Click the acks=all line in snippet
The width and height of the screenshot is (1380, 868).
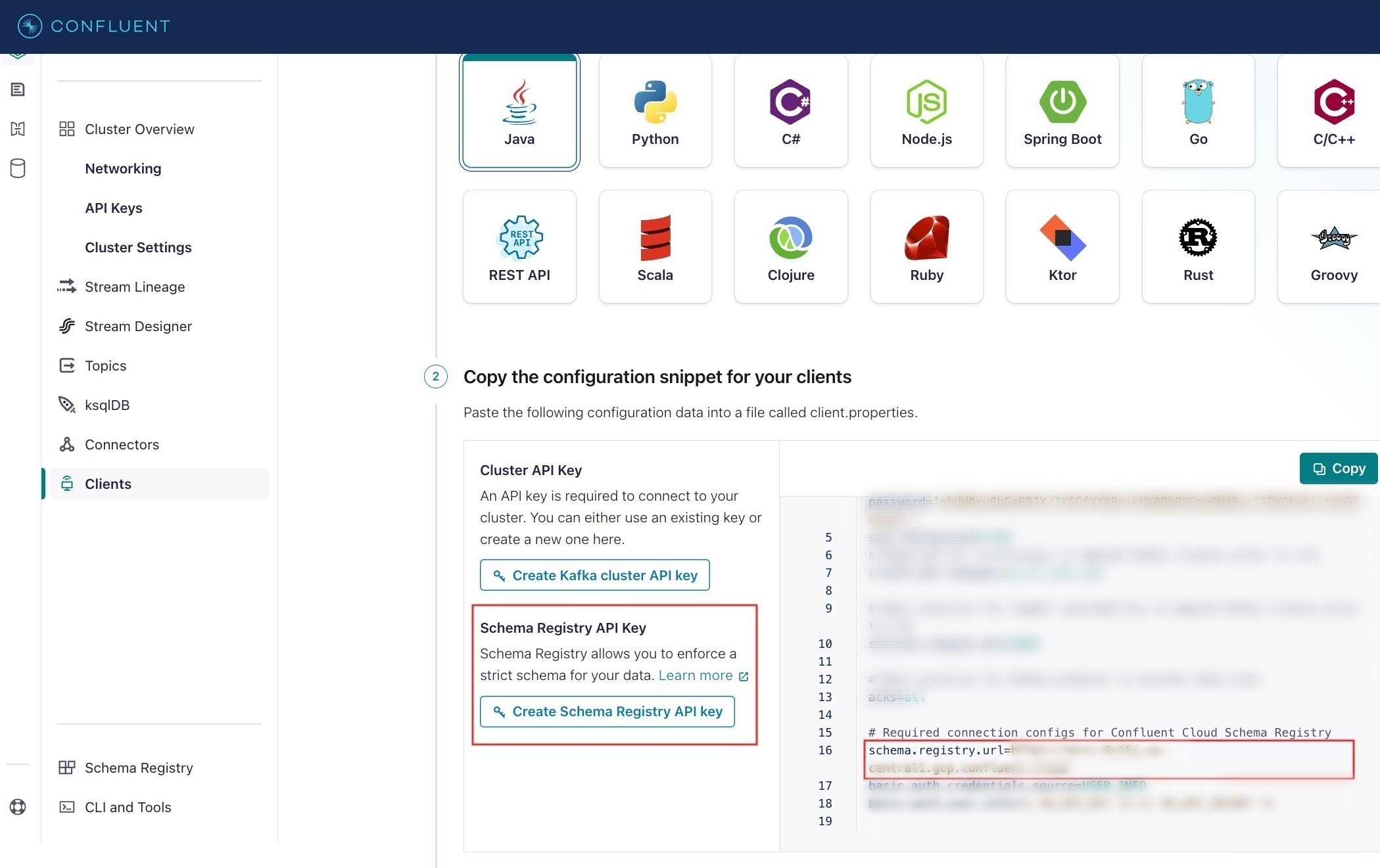tap(897, 697)
